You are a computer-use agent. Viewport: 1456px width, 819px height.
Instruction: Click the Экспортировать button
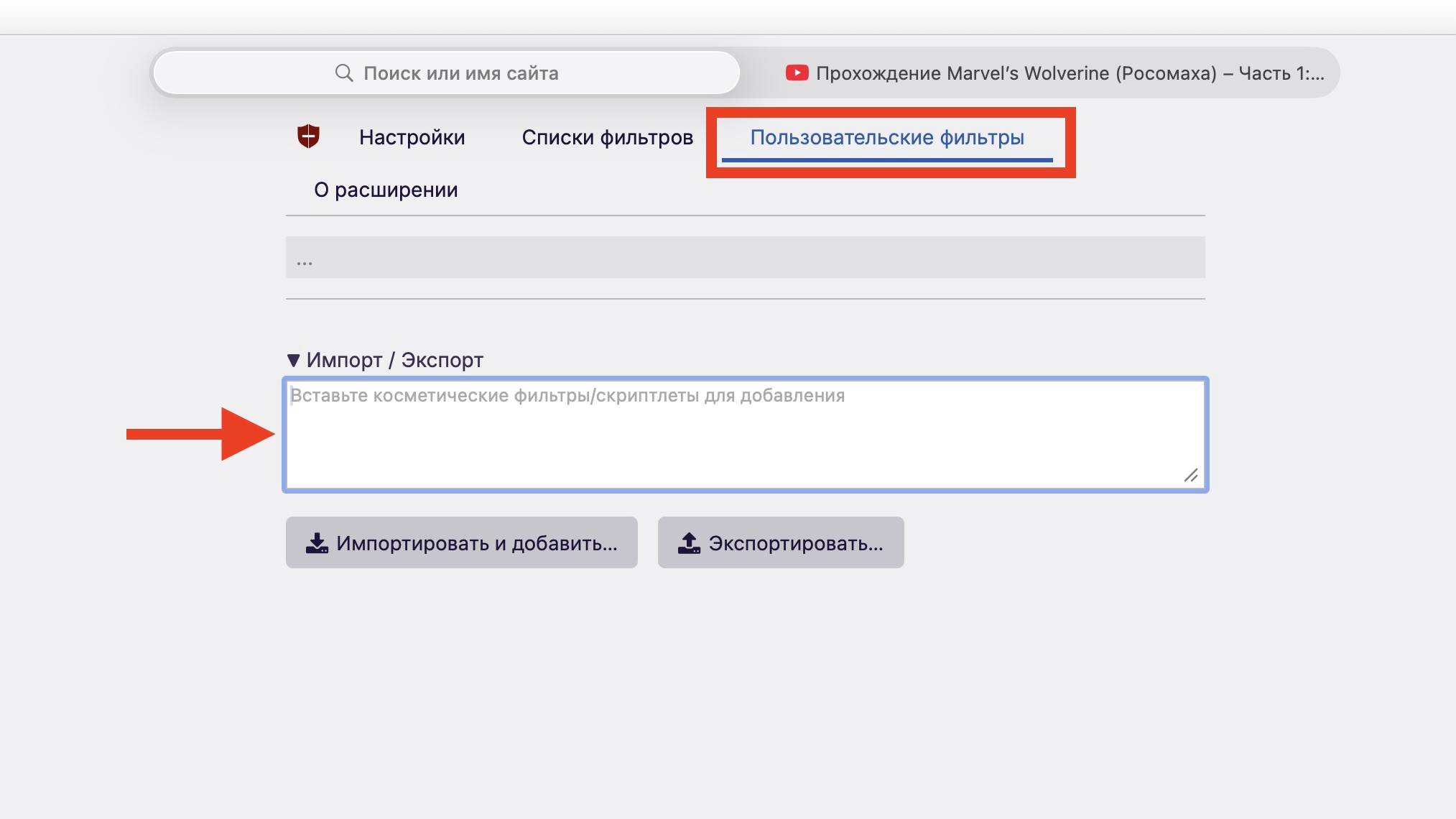pos(781,542)
